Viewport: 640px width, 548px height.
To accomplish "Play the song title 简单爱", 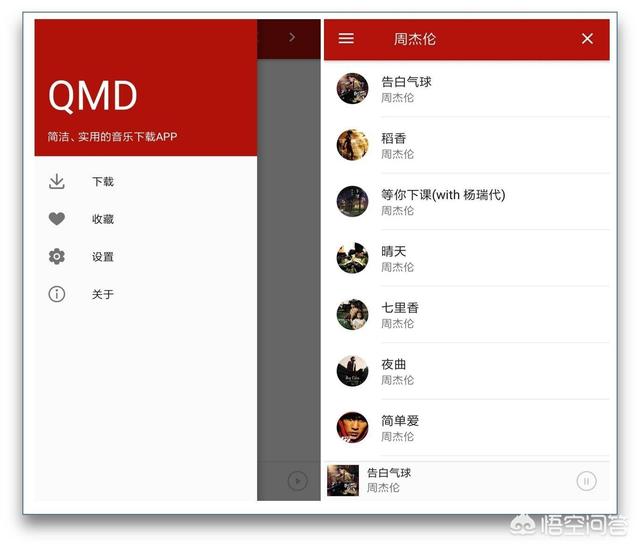I will pyautogui.click(x=400, y=421).
